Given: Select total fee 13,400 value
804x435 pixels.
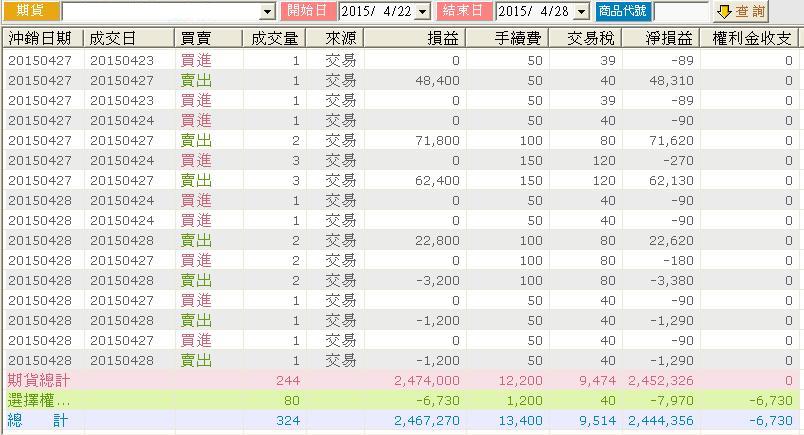Looking at the screenshot, I should coord(520,421).
